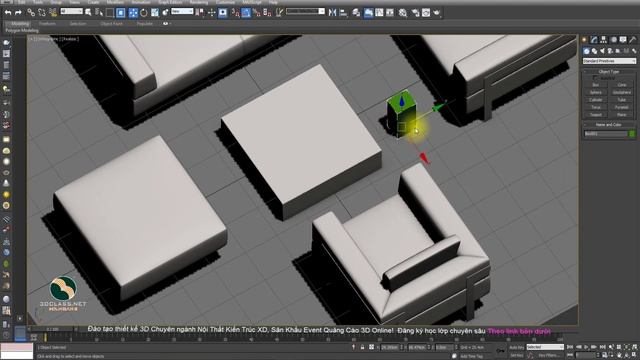The image size is (640, 360).
Task: Open the Curve Editor
Action: (379, 13)
